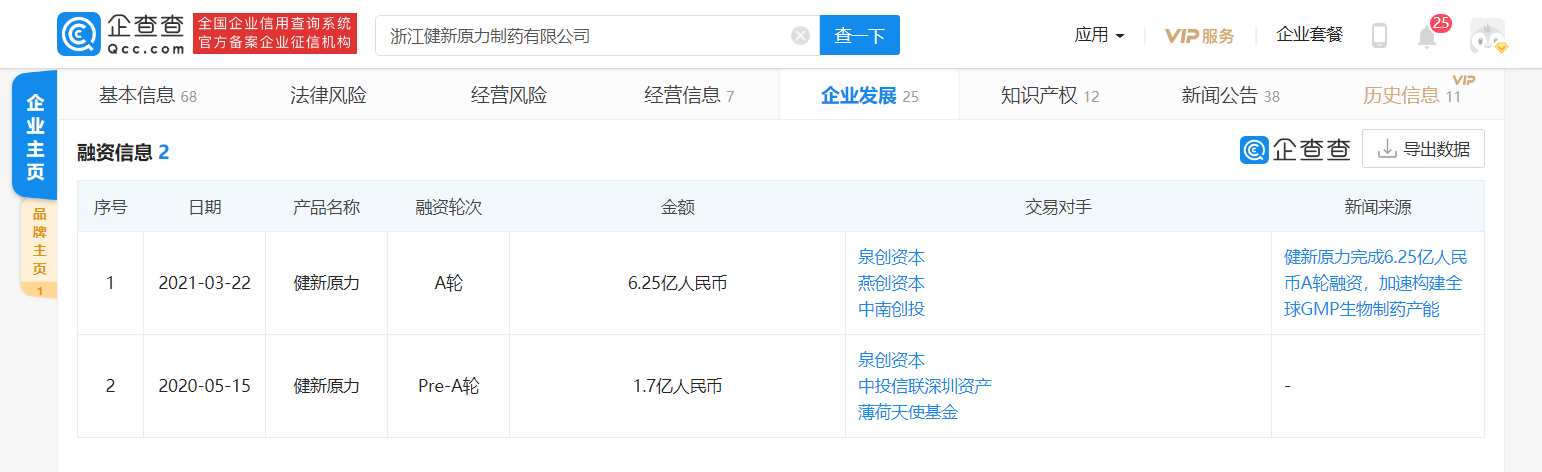Click the 融资信息 section heading
The width and height of the screenshot is (1542, 472).
pos(123,152)
